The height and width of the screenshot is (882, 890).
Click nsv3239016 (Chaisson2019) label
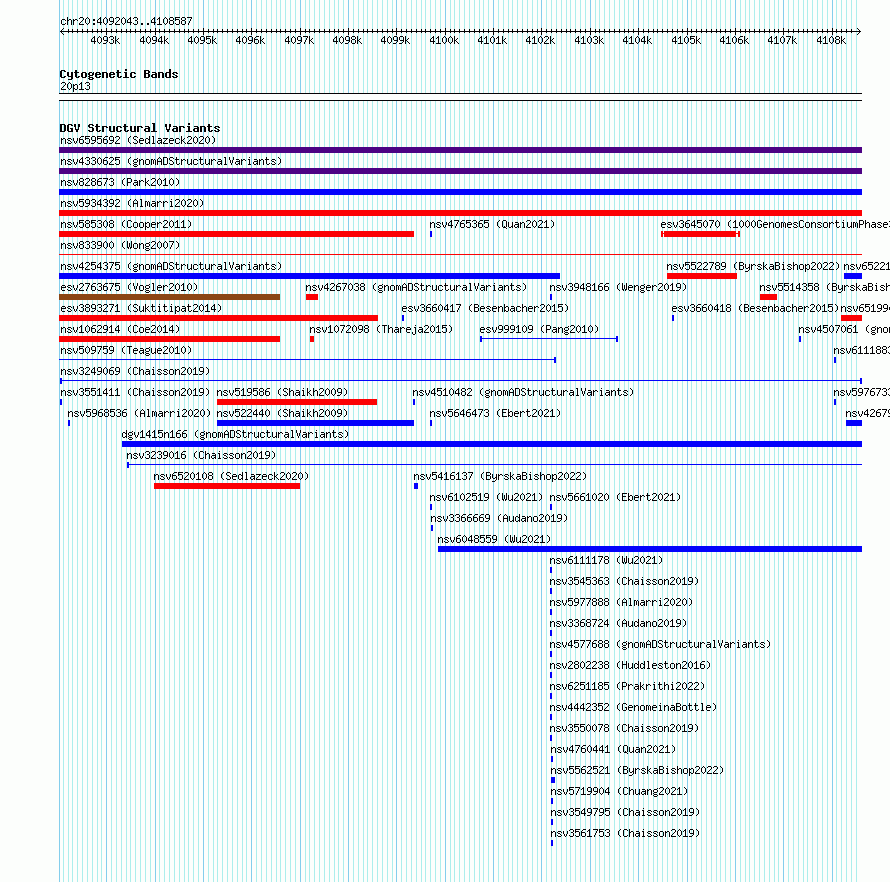point(201,455)
